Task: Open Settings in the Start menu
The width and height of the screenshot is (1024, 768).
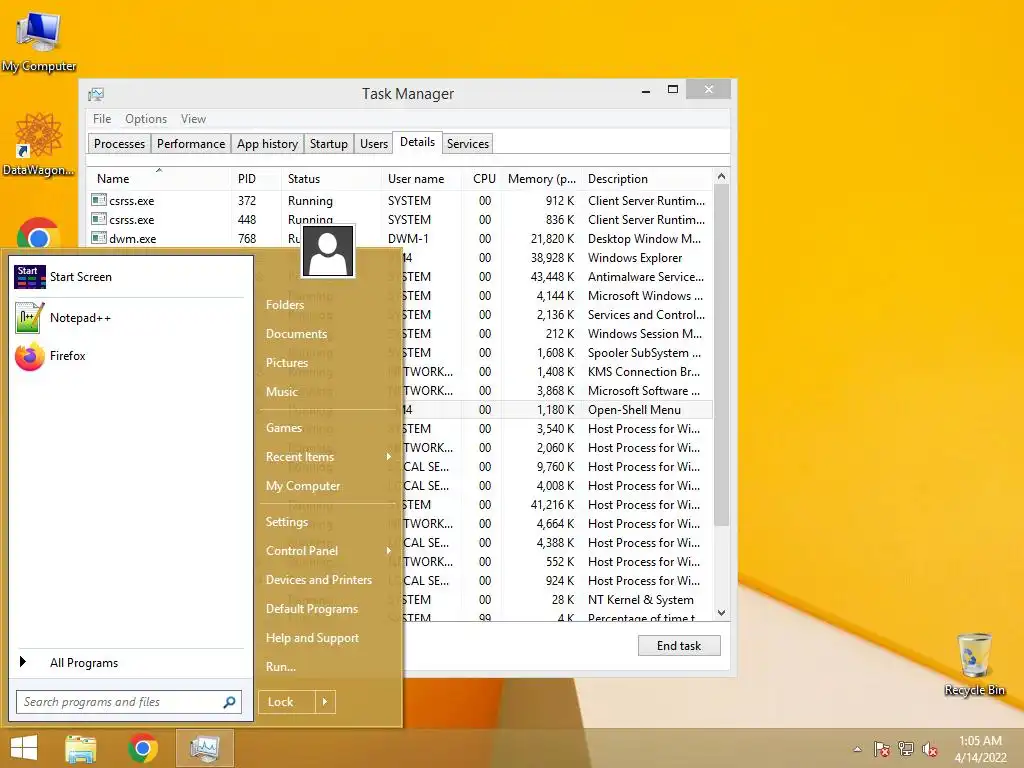Action: (328, 522)
